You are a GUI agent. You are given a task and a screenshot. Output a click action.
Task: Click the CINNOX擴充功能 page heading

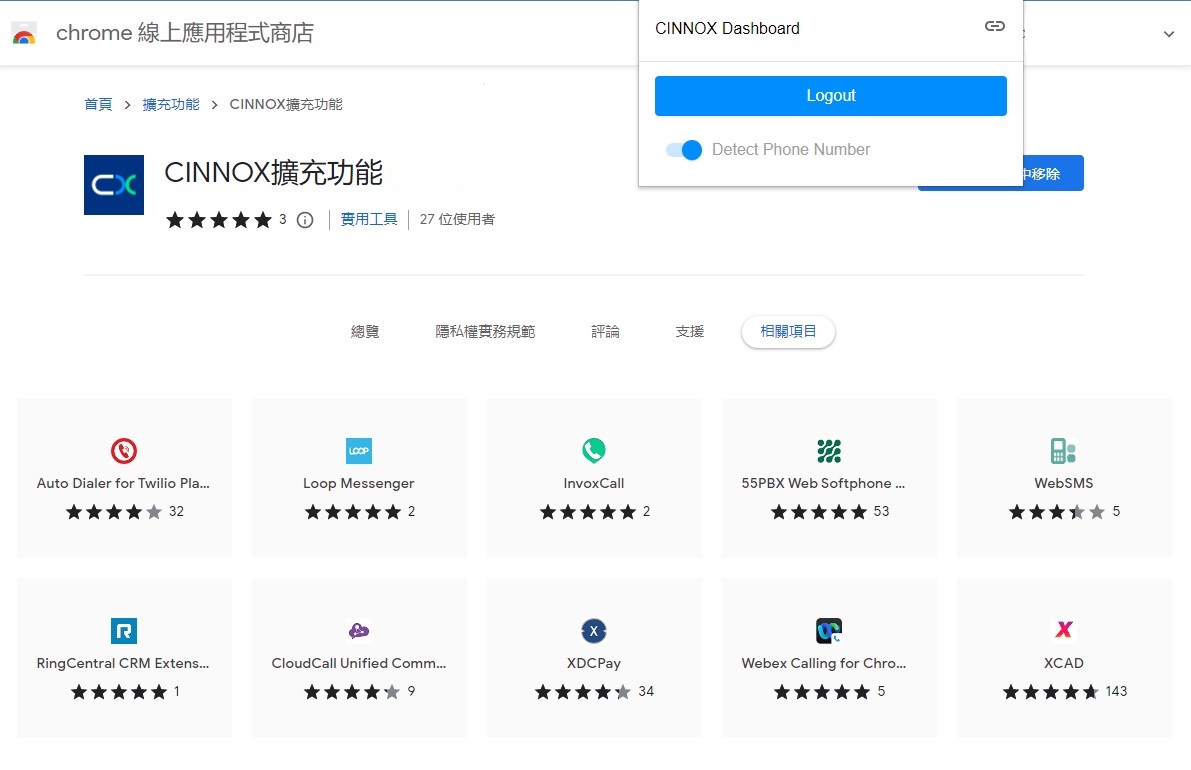tap(273, 172)
